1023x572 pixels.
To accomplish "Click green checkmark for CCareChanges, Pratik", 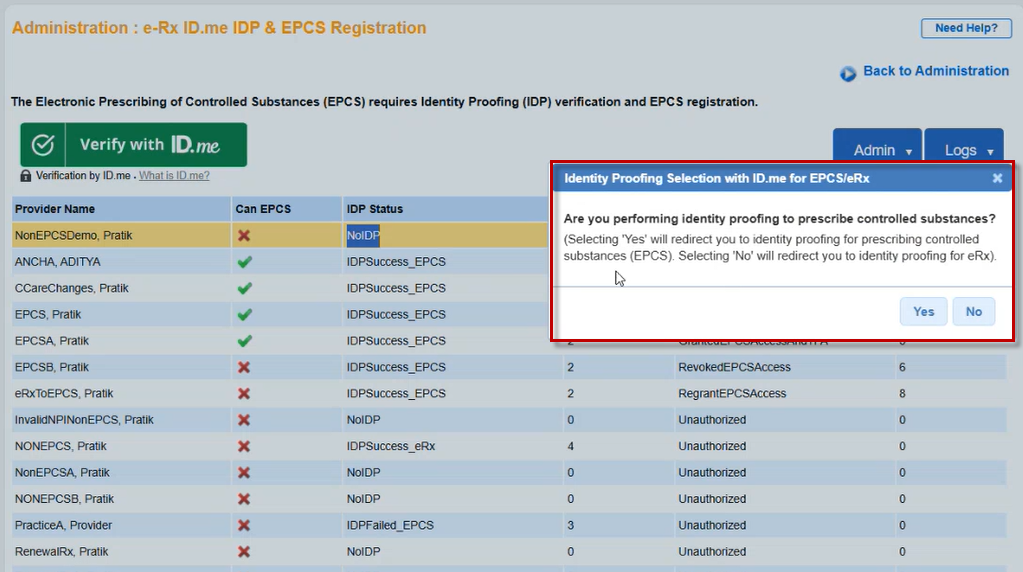I will click(x=244, y=288).
